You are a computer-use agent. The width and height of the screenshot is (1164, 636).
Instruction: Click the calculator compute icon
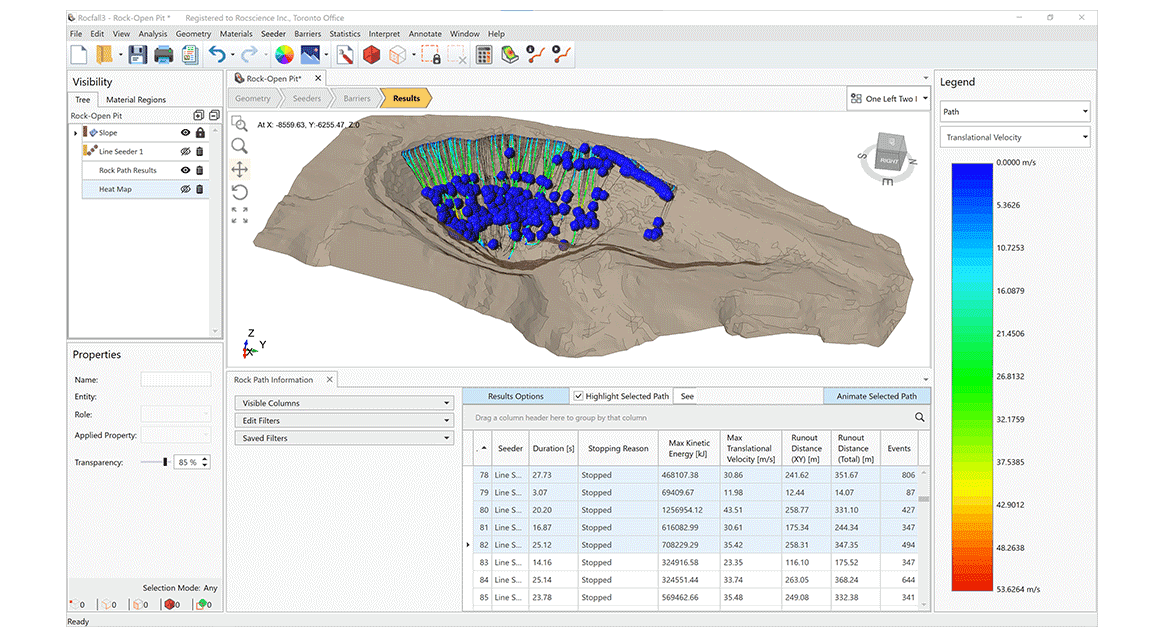click(484, 55)
